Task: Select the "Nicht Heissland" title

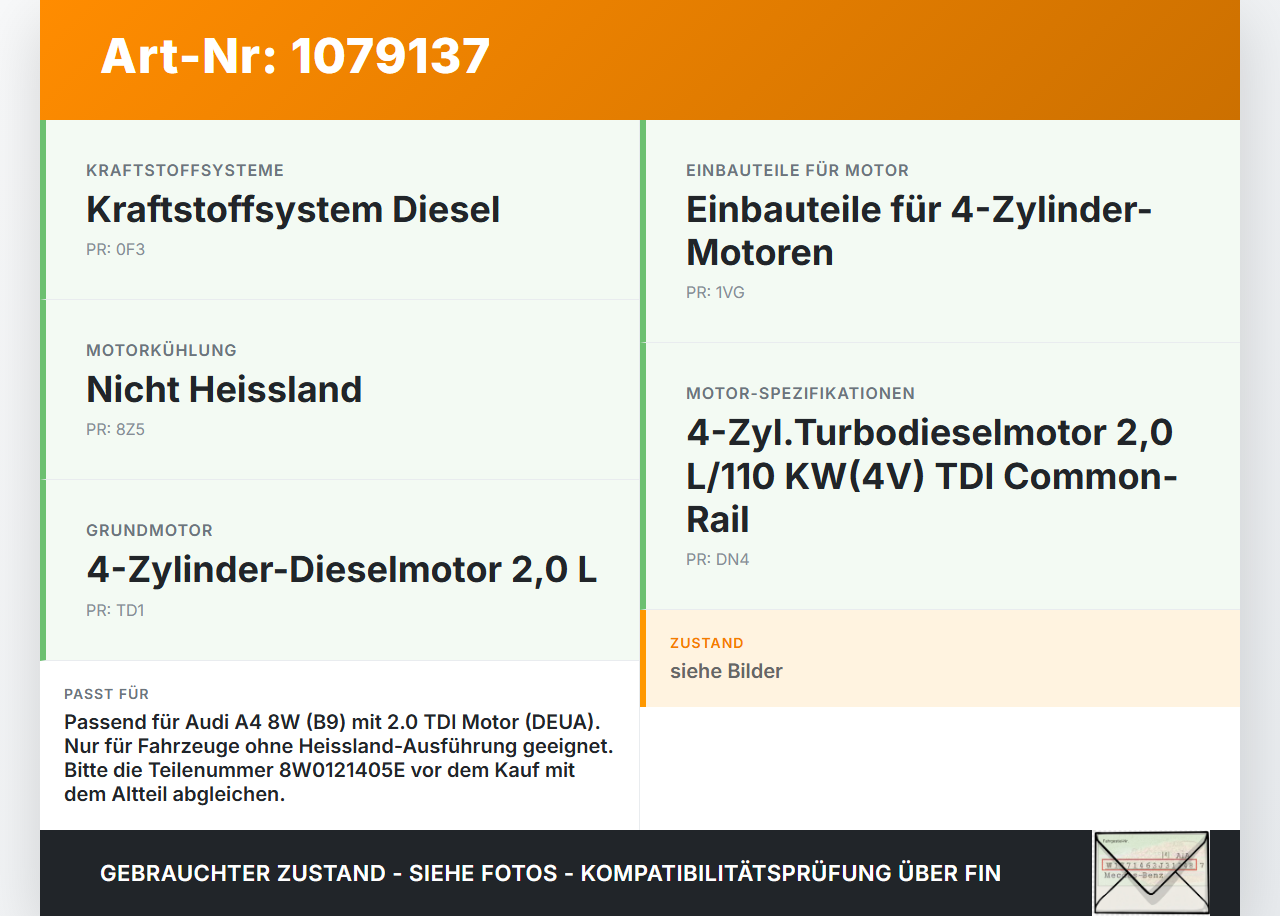Action: tap(224, 389)
